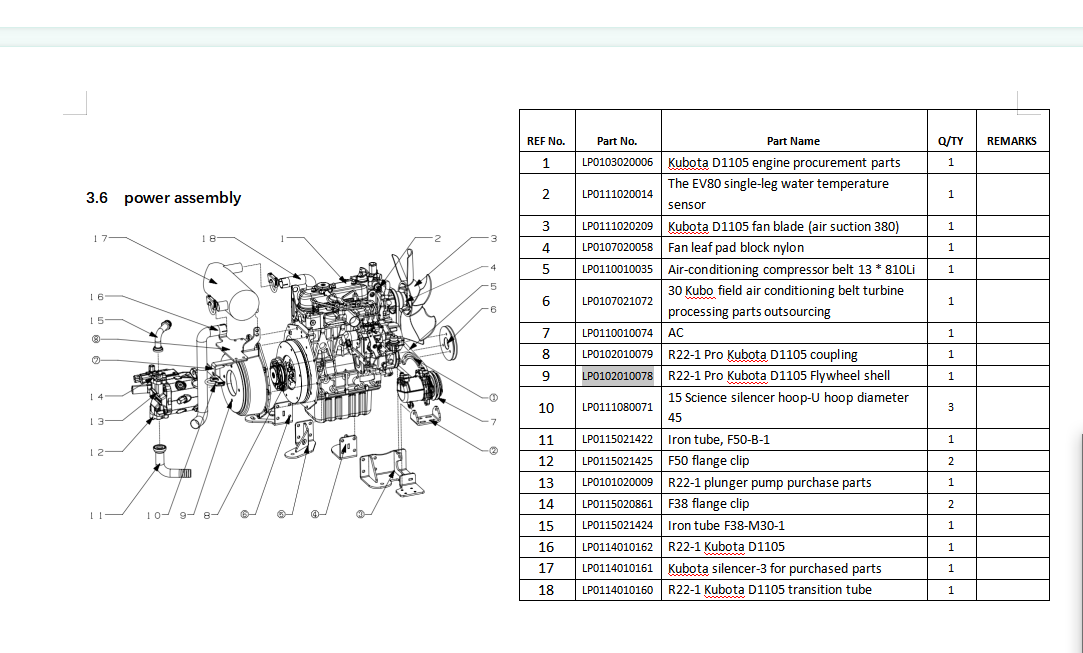Click the 'REMARKS' column header
The height and width of the screenshot is (653, 1083).
tap(1012, 141)
